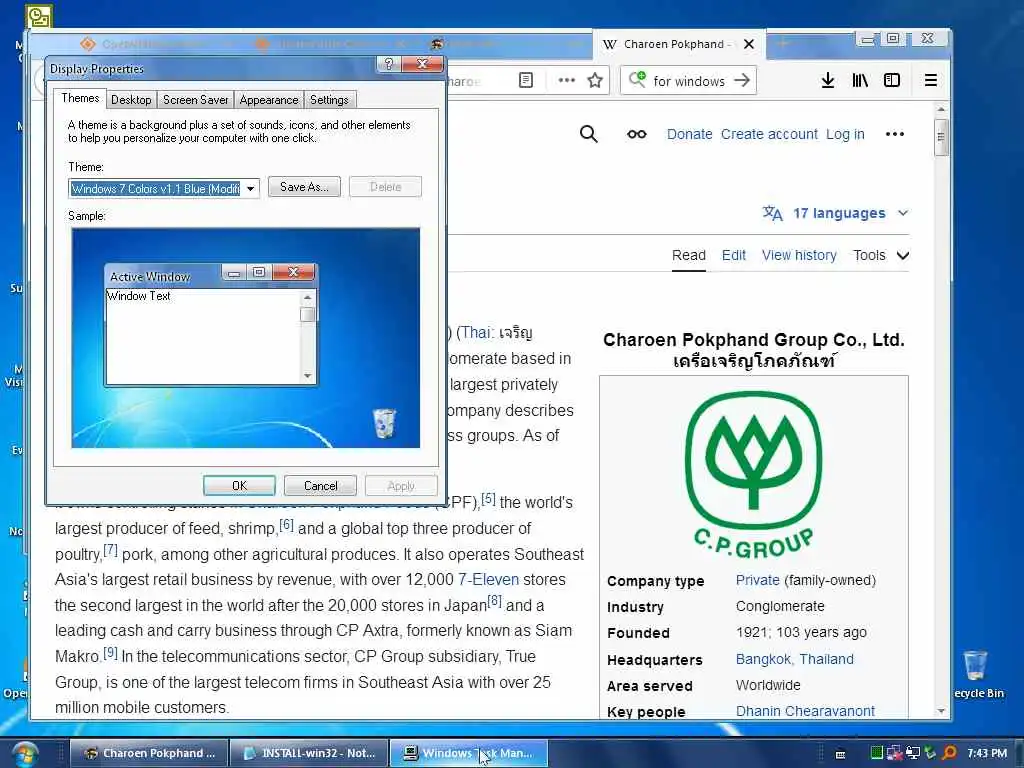Click the Wikipedia appearance glasses icon
Screen dimensions: 1024x768
637,134
